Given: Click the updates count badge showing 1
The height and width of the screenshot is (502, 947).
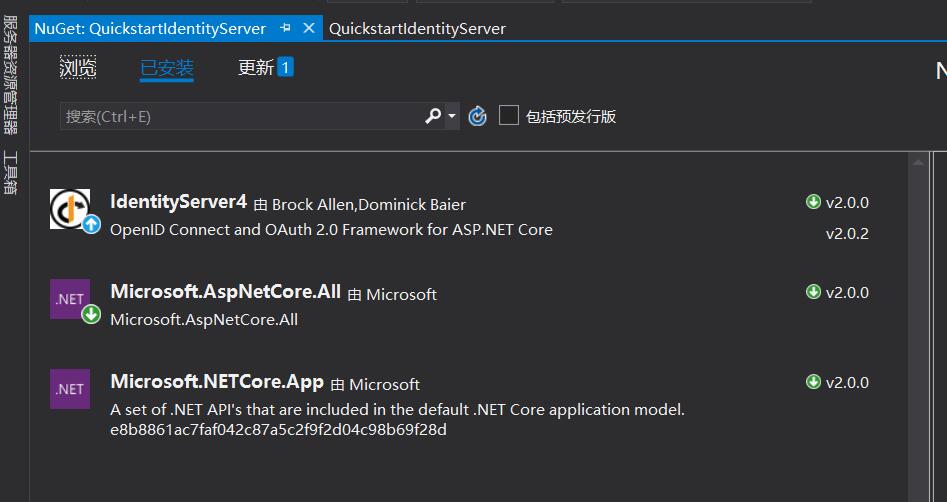Looking at the screenshot, I should click(x=286, y=67).
